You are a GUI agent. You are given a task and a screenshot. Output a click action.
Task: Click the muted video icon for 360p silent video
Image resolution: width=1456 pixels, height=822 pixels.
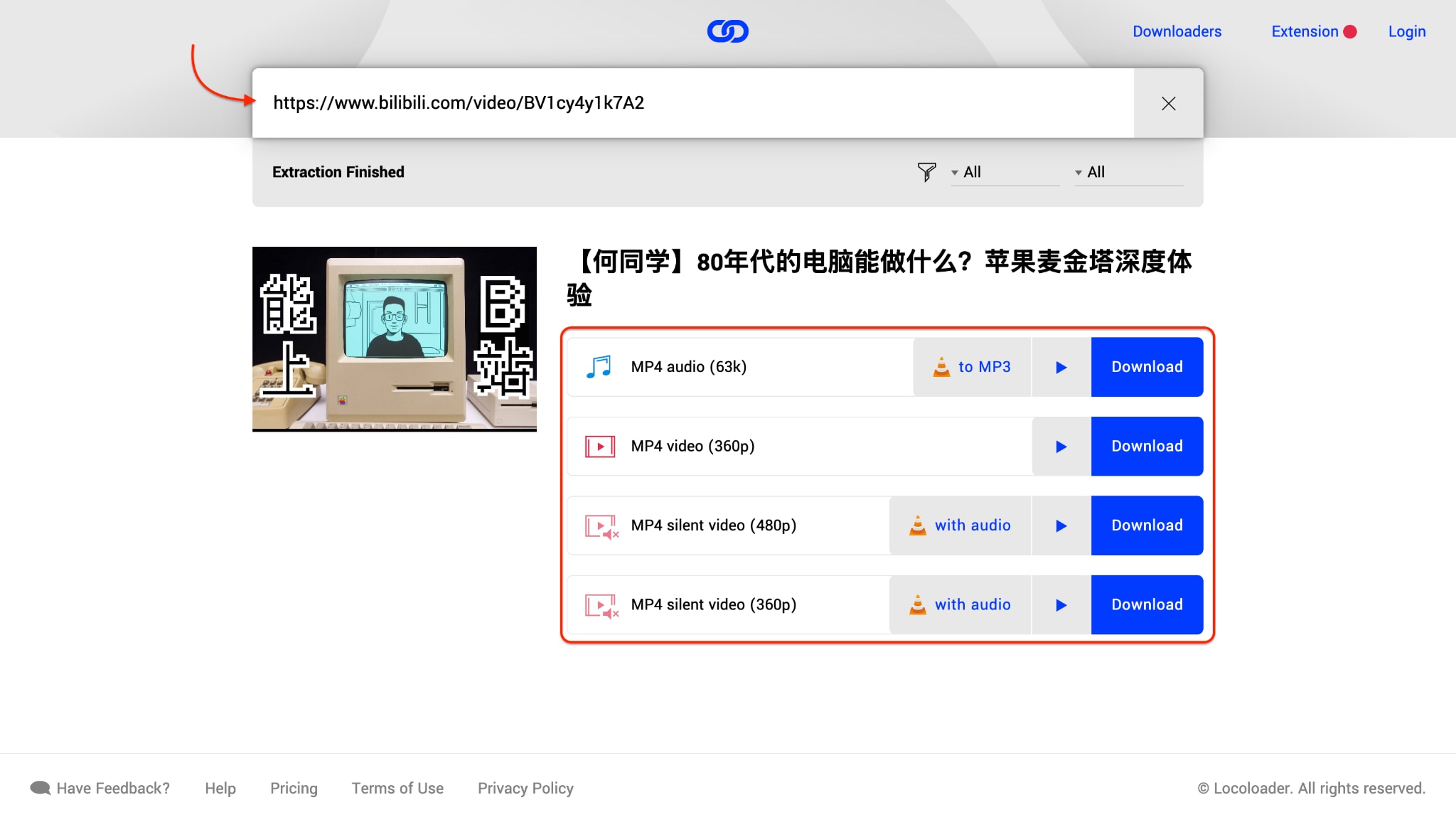pyautogui.click(x=601, y=606)
